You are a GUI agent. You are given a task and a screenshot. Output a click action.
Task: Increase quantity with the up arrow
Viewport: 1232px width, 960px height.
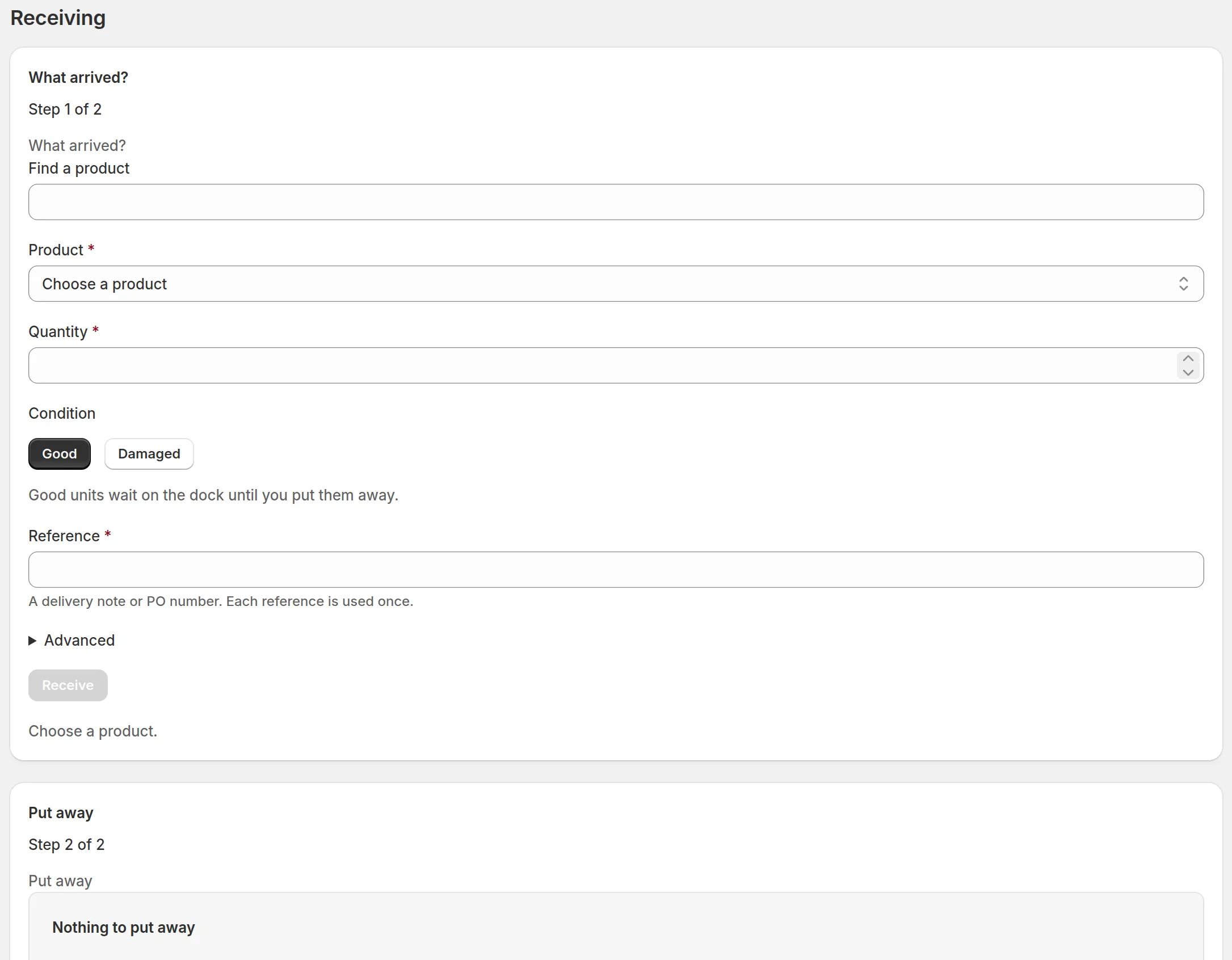click(1188, 359)
